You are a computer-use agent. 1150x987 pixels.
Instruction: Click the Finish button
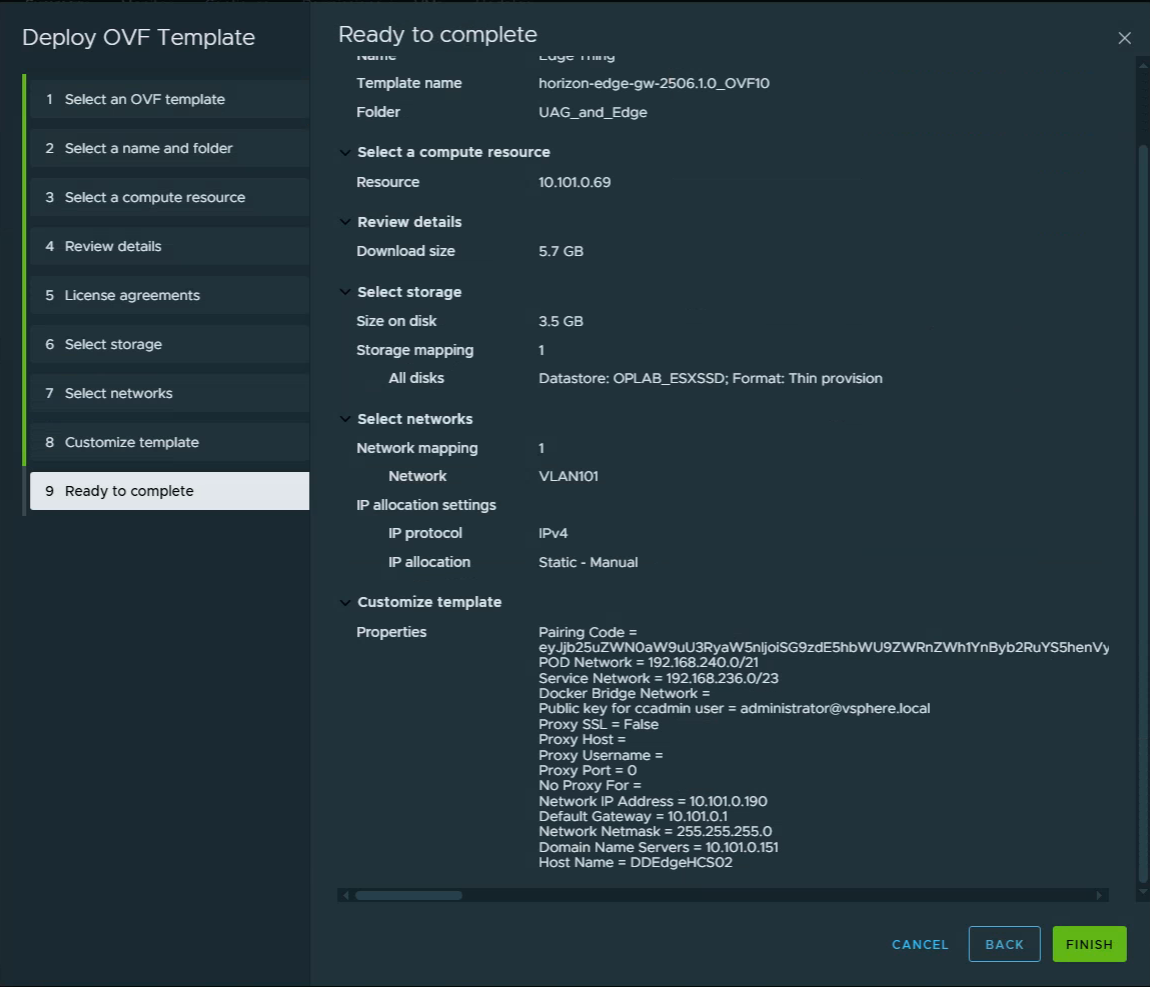(x=1089, y=944)
